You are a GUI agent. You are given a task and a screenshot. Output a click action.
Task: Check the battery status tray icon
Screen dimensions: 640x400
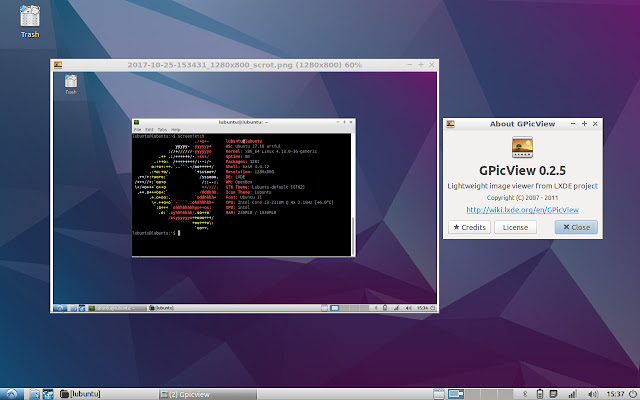click(540, 394)
